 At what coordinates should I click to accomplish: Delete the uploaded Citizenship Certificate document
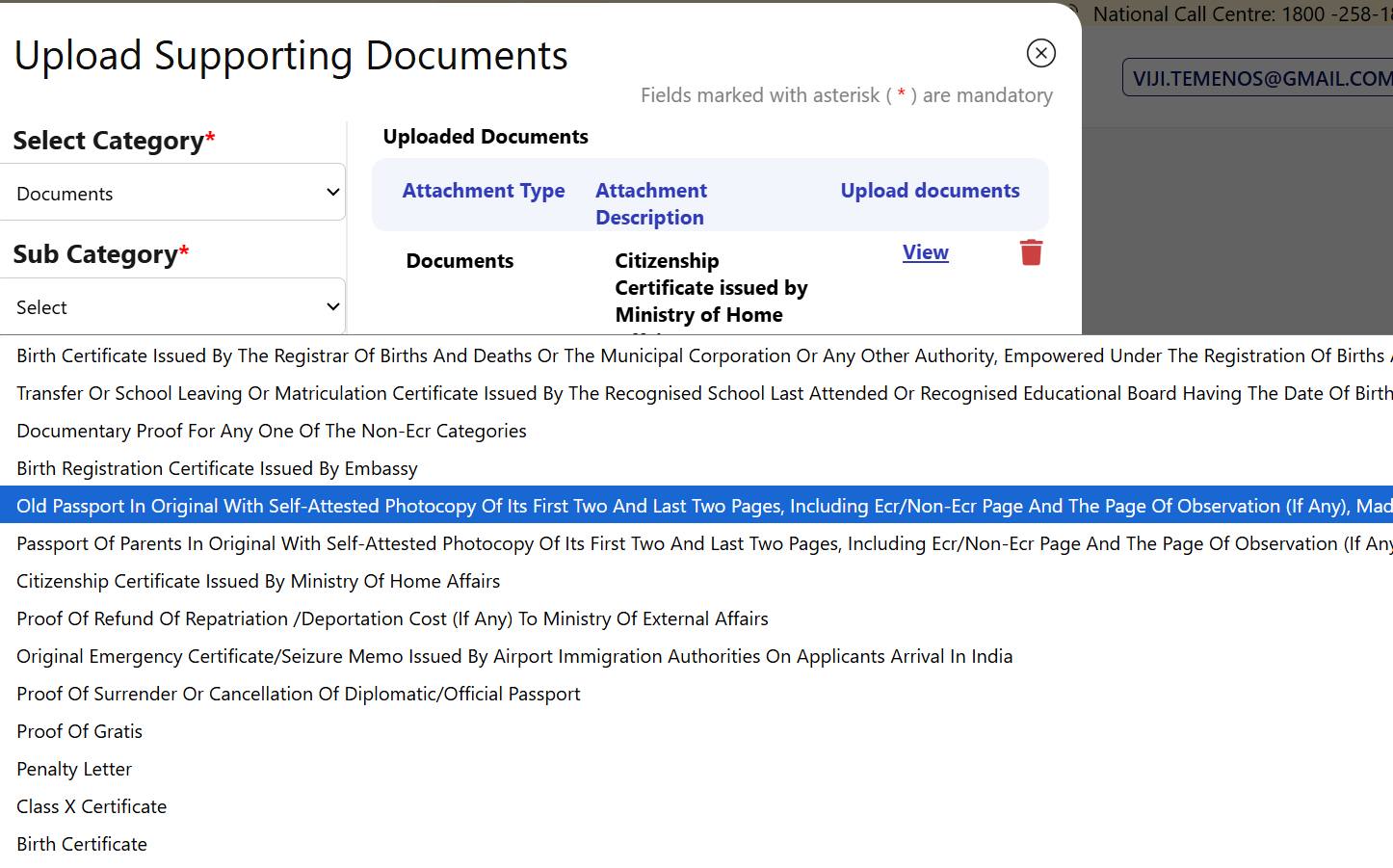(x=1031, y=252)
